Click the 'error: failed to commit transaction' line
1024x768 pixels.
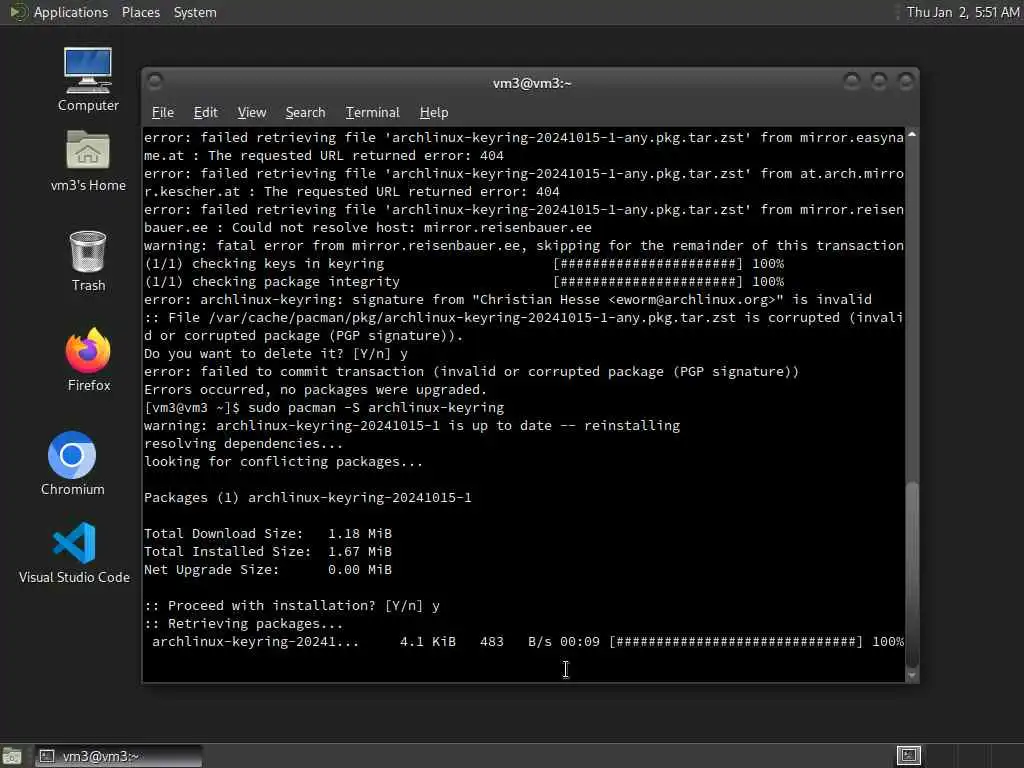472,372
